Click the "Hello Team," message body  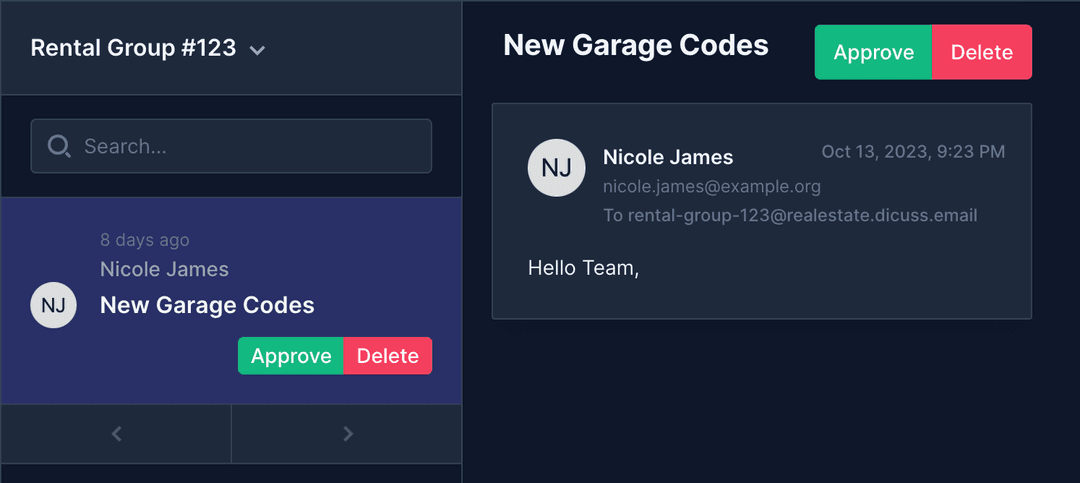583,268
